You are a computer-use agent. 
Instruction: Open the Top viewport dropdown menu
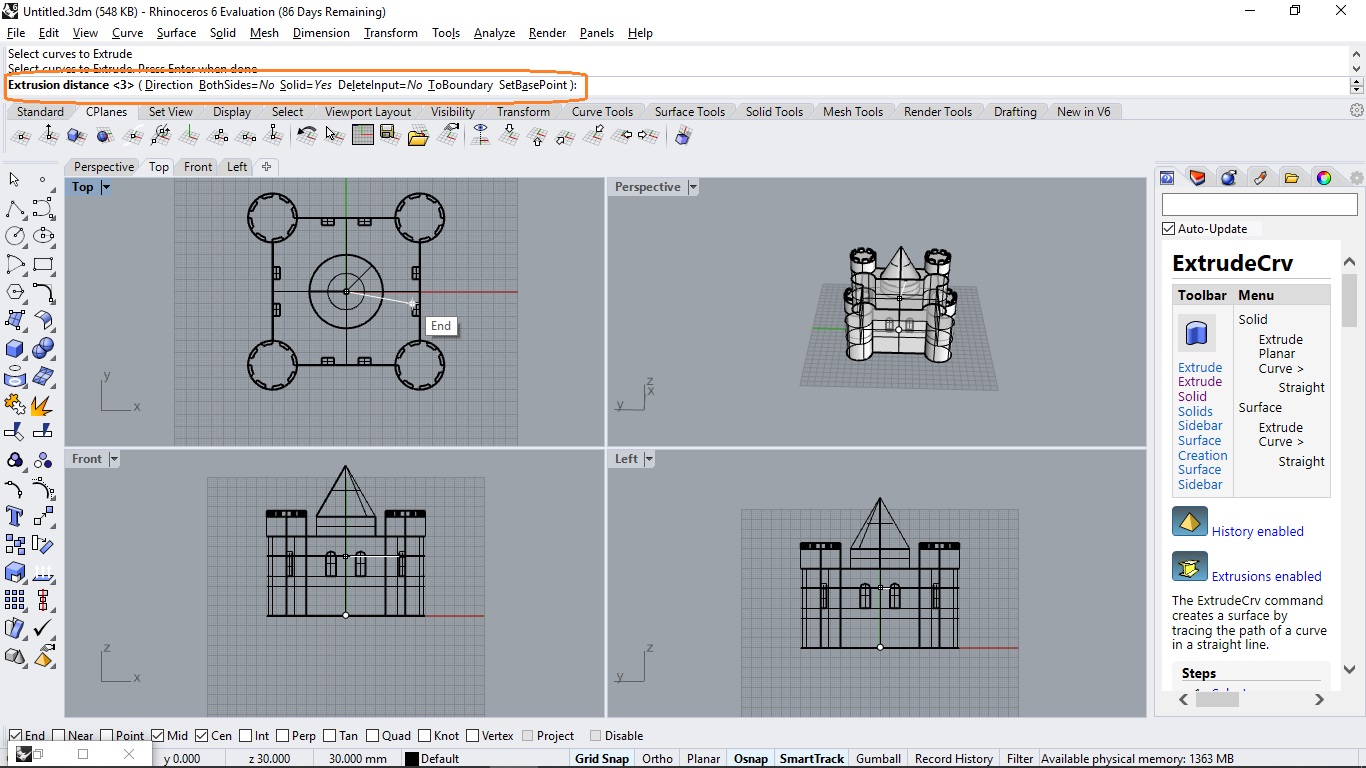pos(106,187)
